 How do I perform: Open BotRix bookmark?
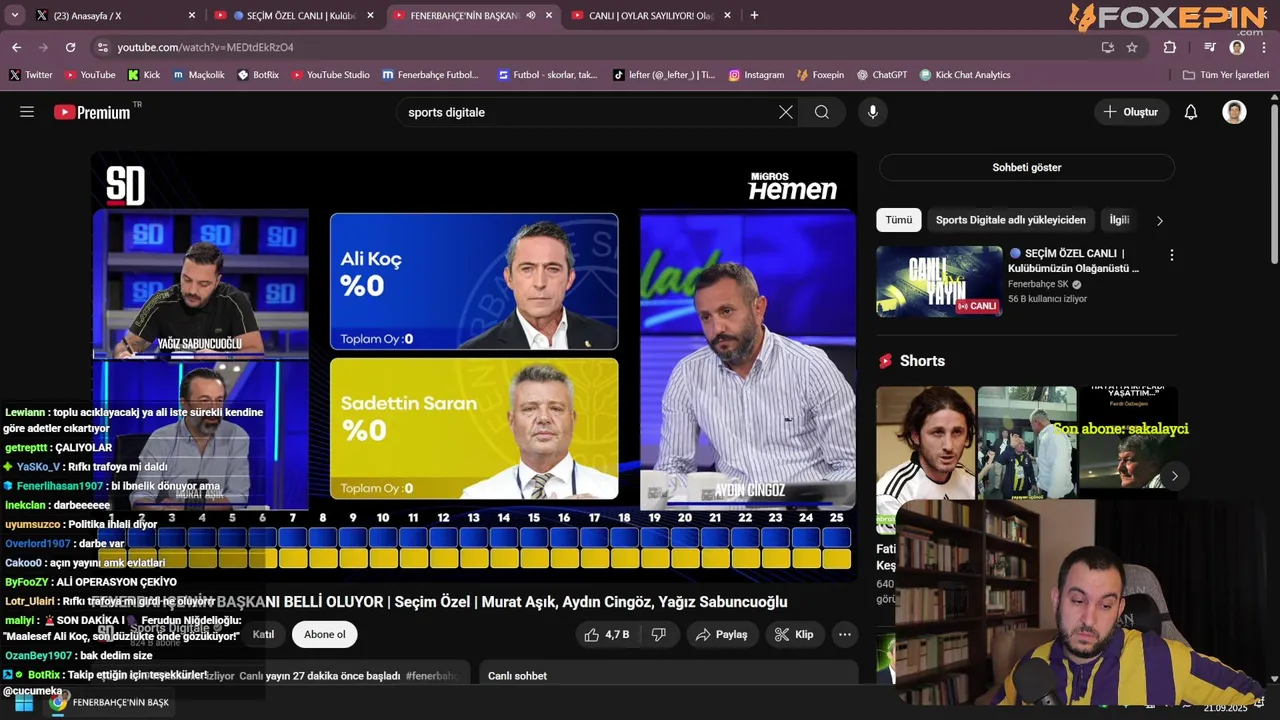coord(258,75)
